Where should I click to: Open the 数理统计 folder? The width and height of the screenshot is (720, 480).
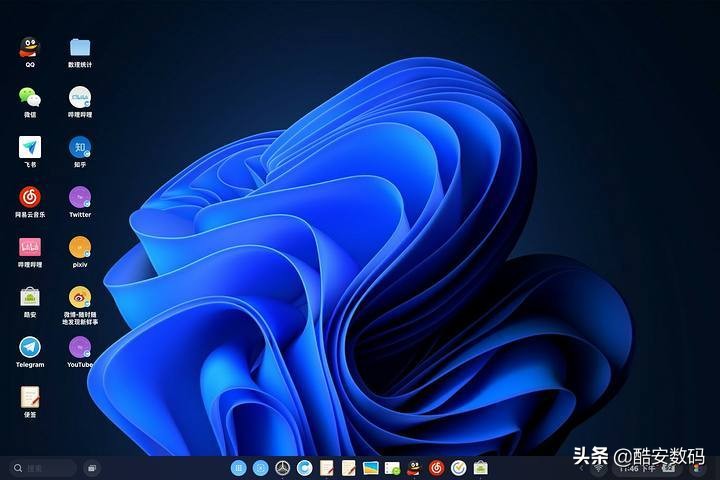point(80,48)
